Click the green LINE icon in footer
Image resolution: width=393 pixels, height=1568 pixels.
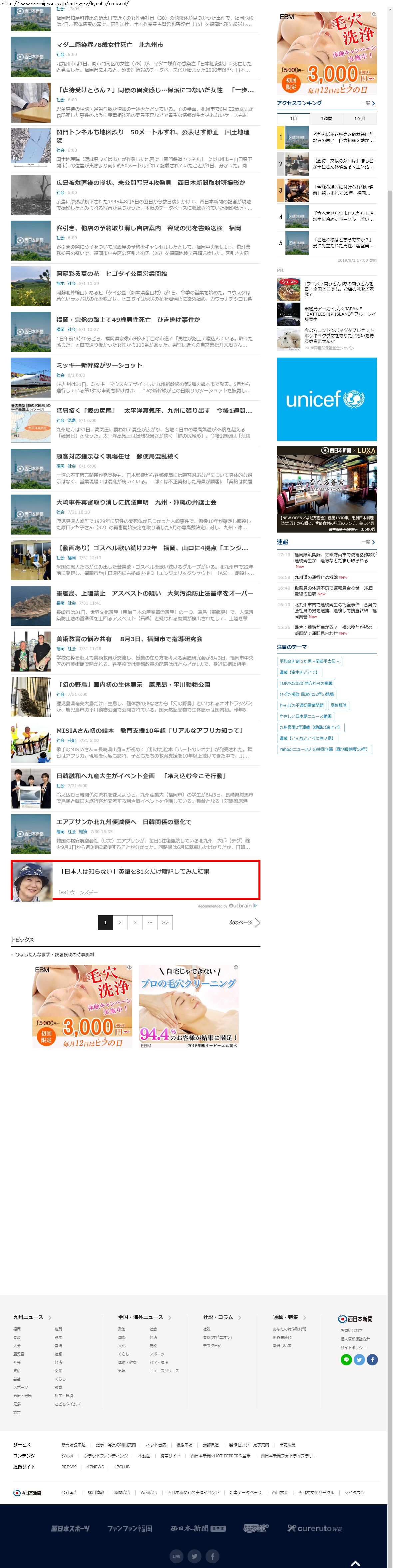pyautogui.click(x=346, y=1360)
